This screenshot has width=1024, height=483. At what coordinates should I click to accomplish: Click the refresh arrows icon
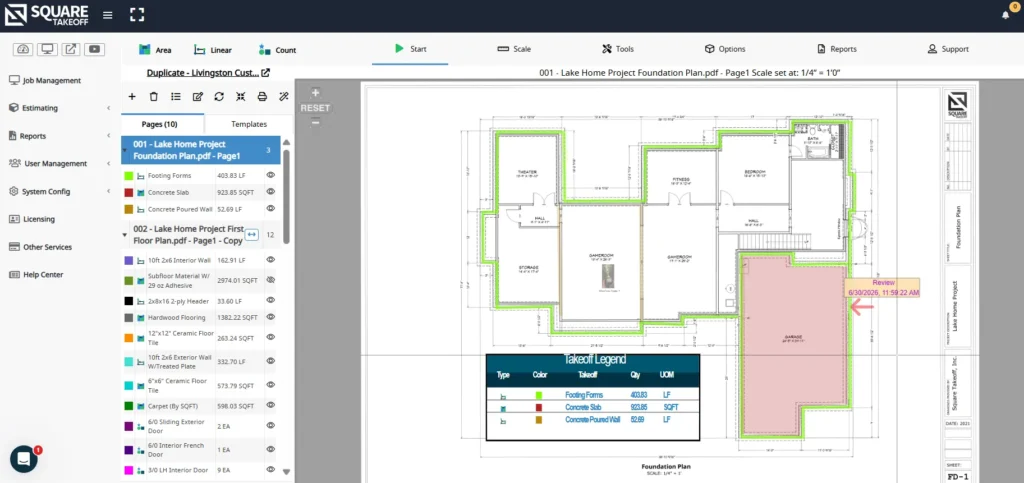tap(219, 97)
